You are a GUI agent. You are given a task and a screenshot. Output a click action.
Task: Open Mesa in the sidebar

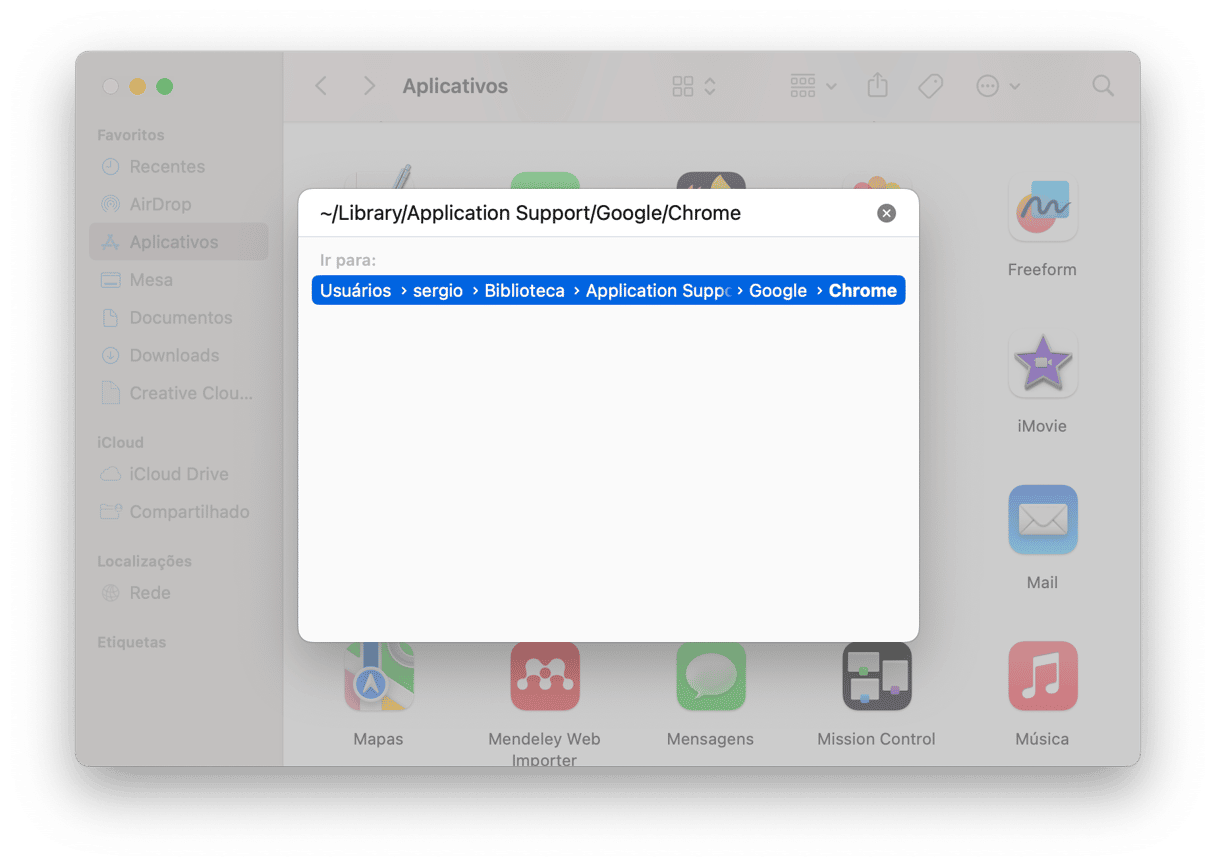(x=179, y=280)
